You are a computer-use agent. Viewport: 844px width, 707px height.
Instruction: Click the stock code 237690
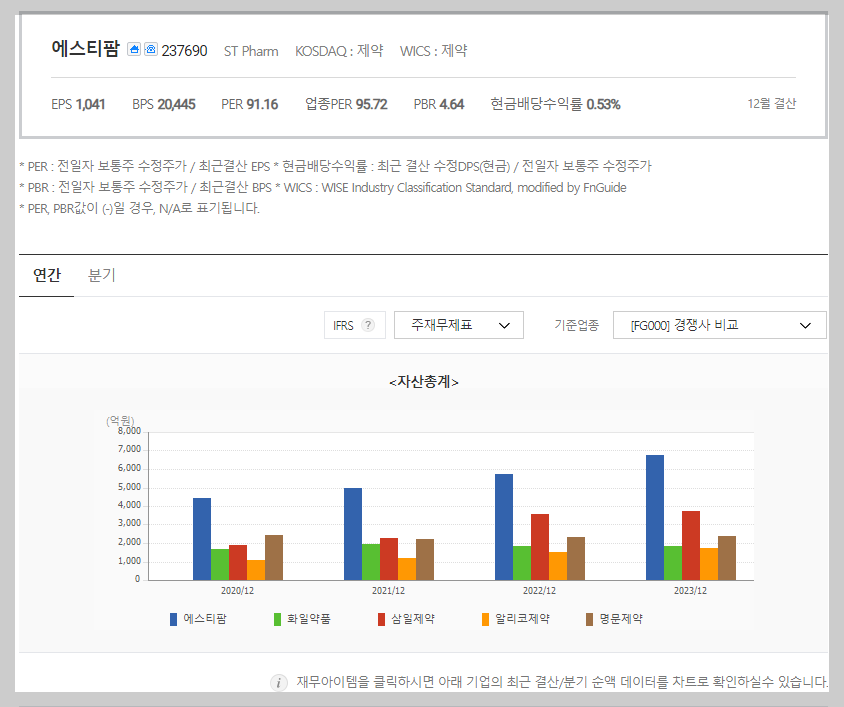tap(184, 51)
